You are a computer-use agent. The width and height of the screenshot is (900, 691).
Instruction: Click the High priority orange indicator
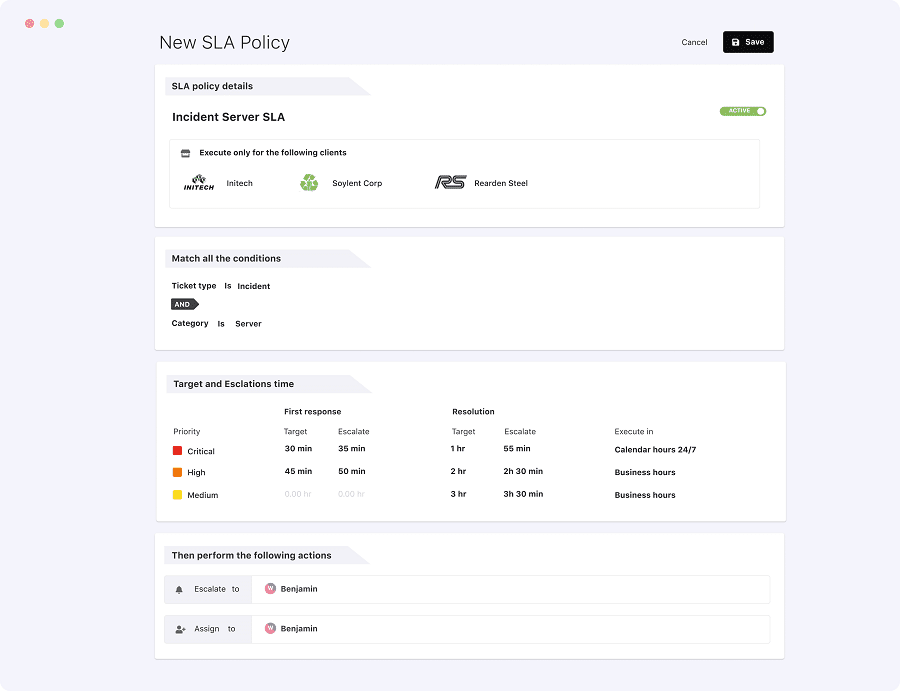178,472
